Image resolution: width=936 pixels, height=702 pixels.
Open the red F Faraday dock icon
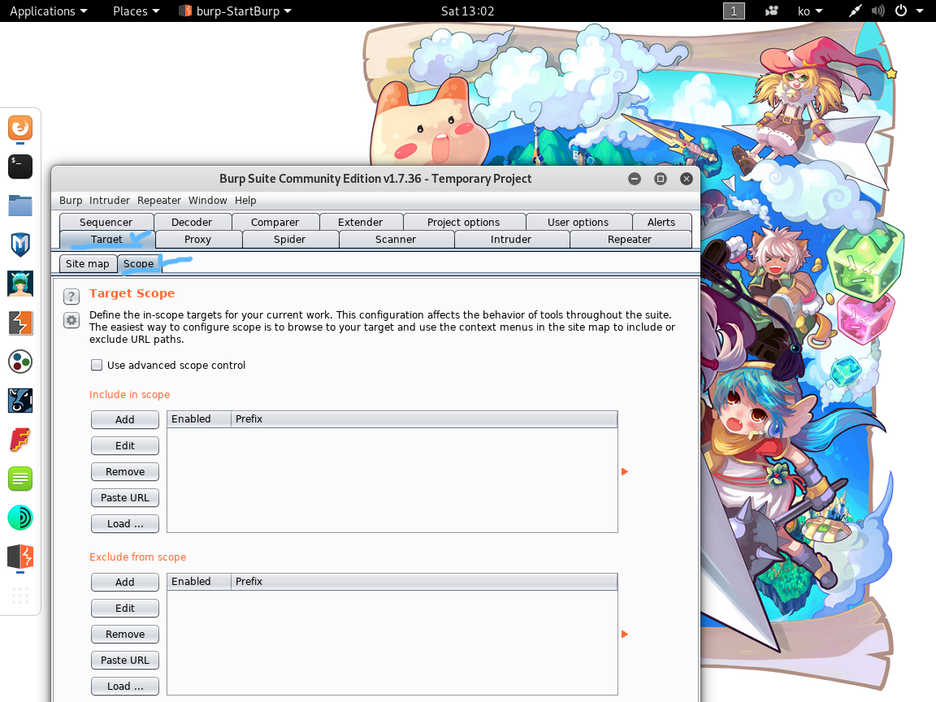(20, 440)
